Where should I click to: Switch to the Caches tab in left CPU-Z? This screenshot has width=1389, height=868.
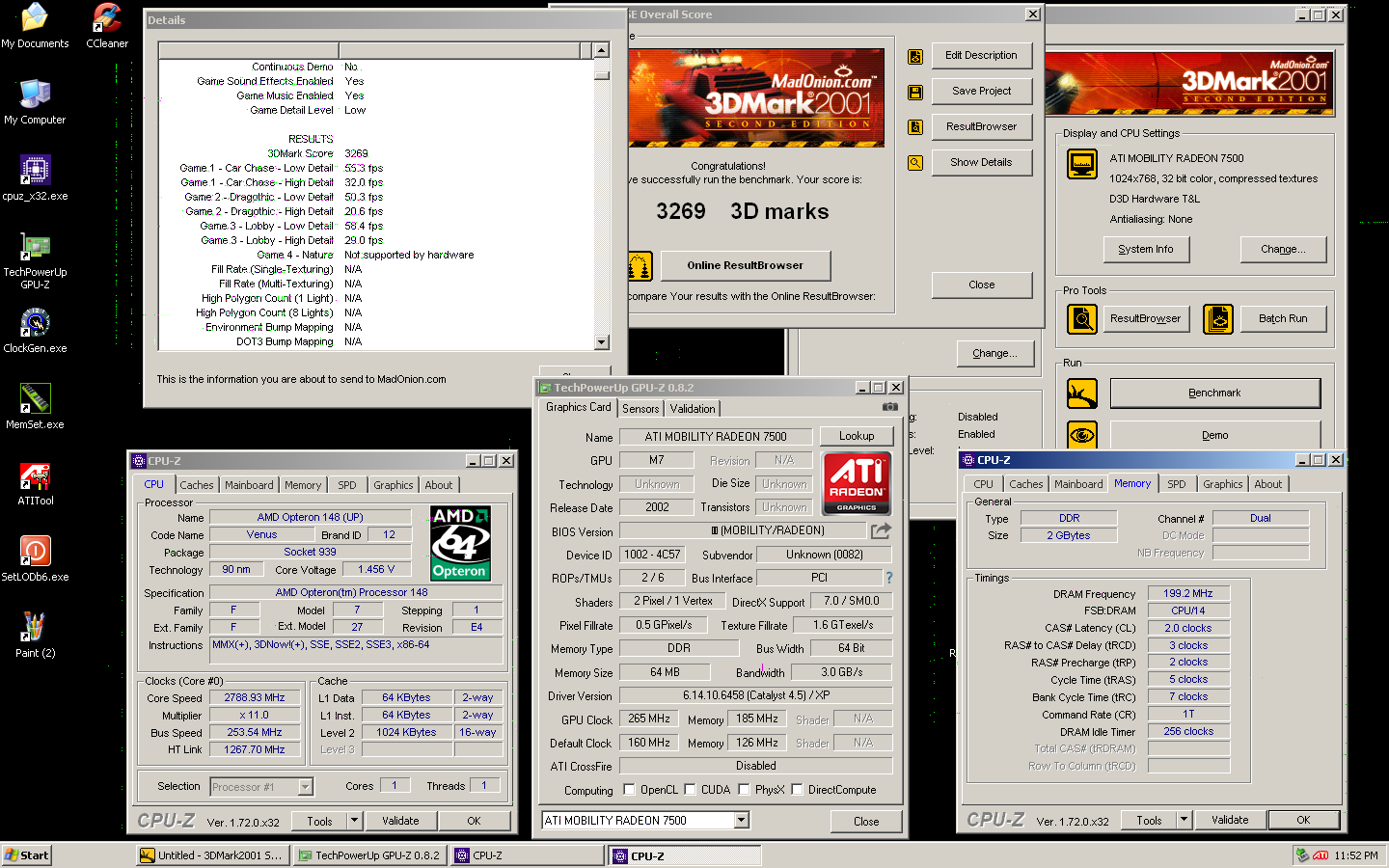click(x=197, y=485)
